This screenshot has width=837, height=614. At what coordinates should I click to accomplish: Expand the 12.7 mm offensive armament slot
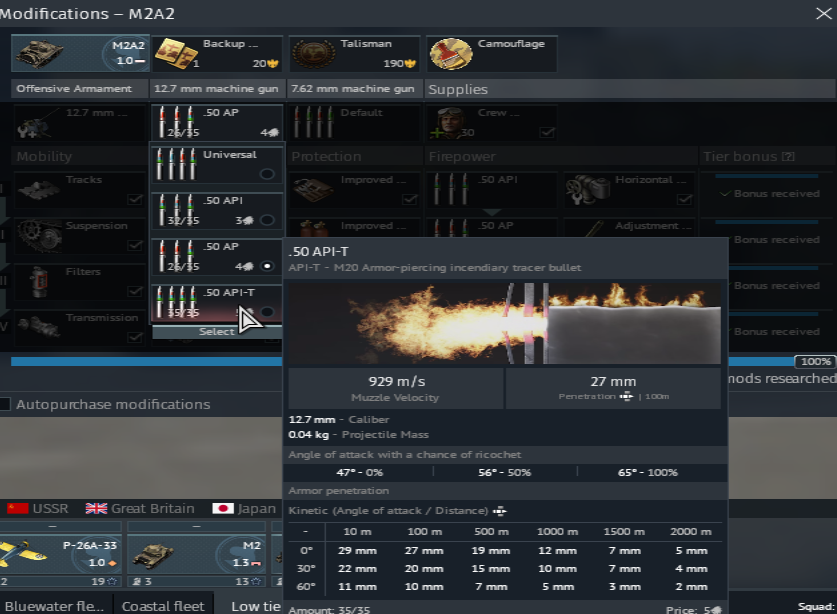80,122
